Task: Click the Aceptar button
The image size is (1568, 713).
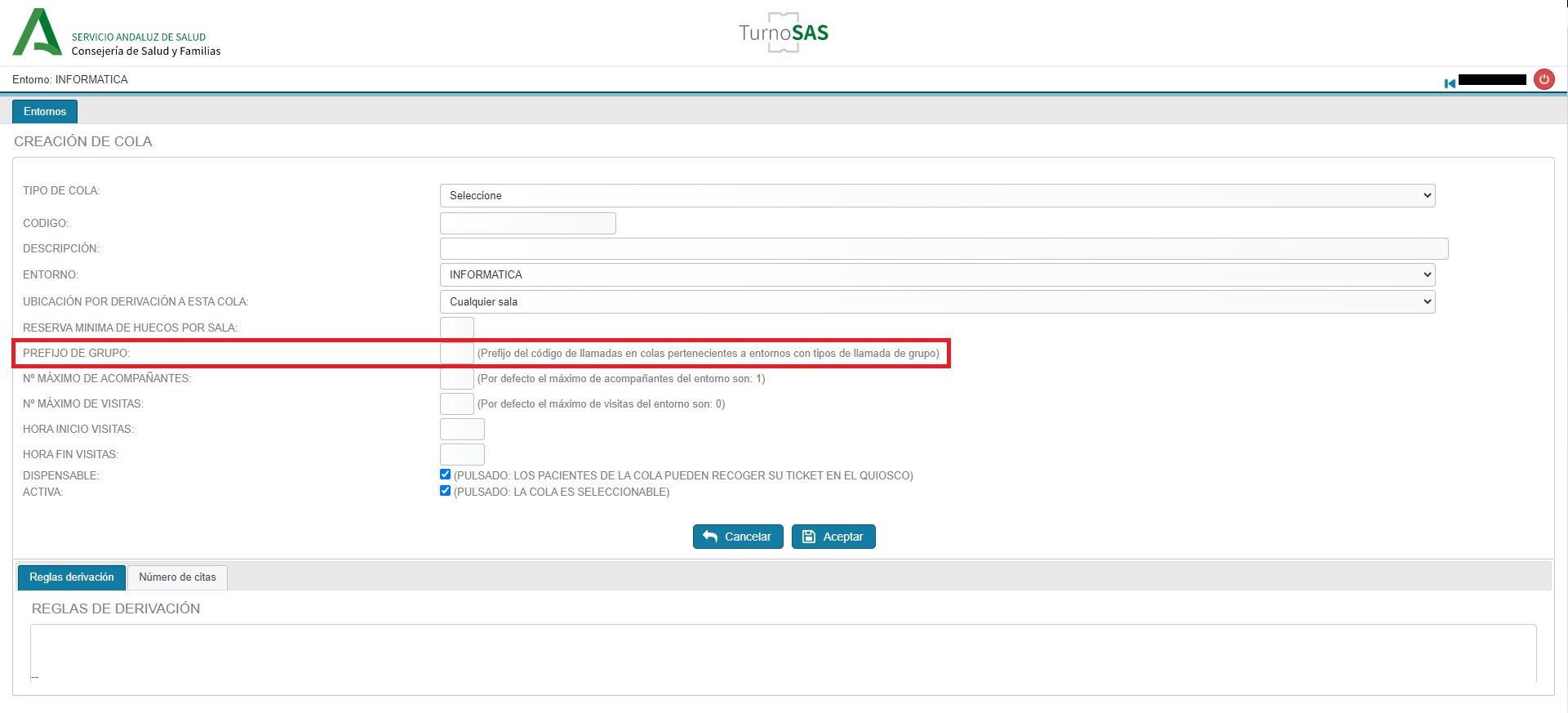Action: tap(833, 537)
